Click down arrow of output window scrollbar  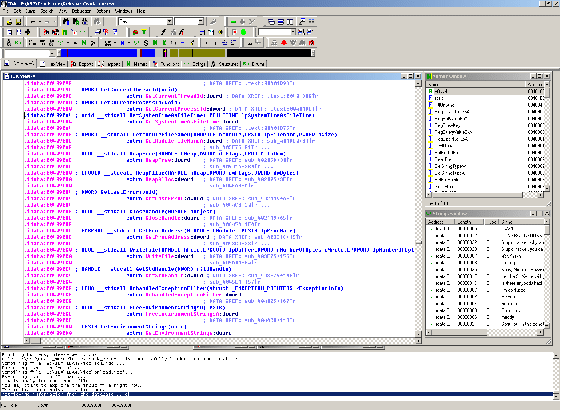(x=556, y=396)
